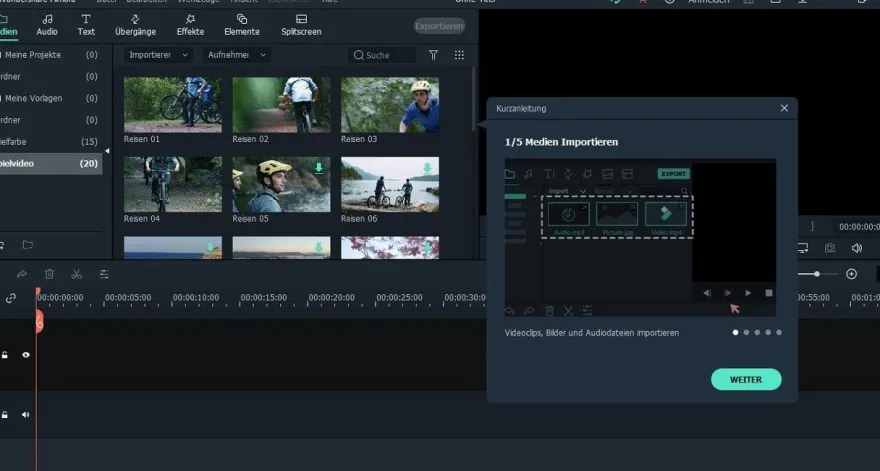The image size is (880, 471).
Task: Open the media filter funnel icon
Action: [x=433, y=55]
